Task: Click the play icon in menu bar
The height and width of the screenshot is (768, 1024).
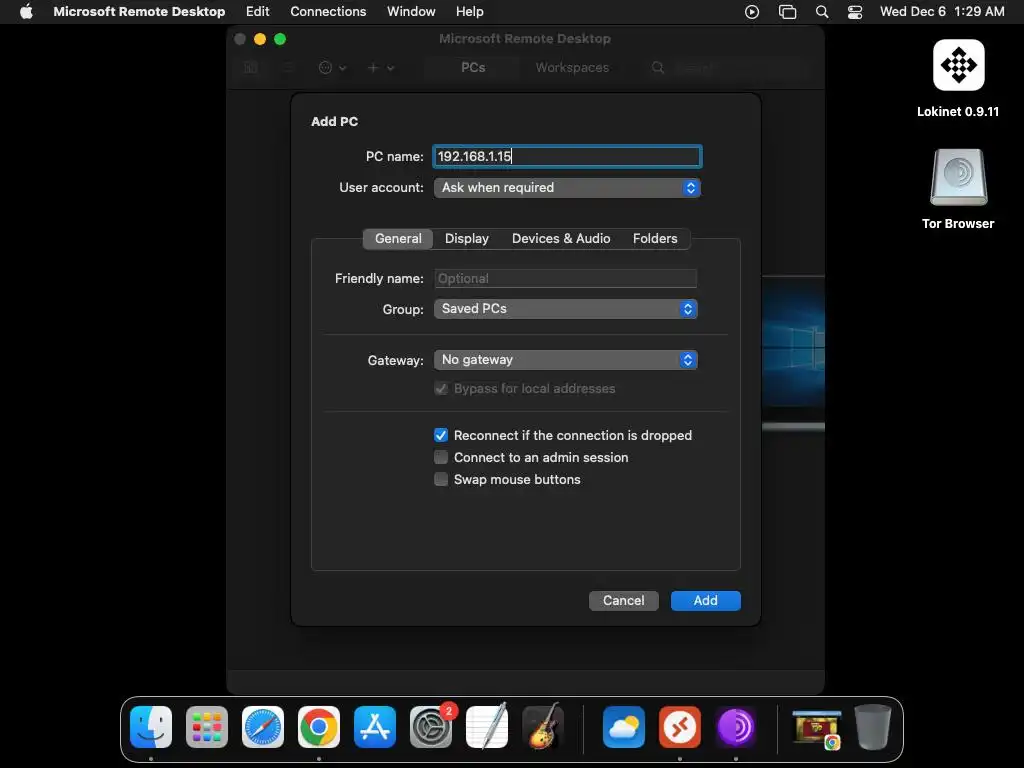Action: tap(752, 12)
